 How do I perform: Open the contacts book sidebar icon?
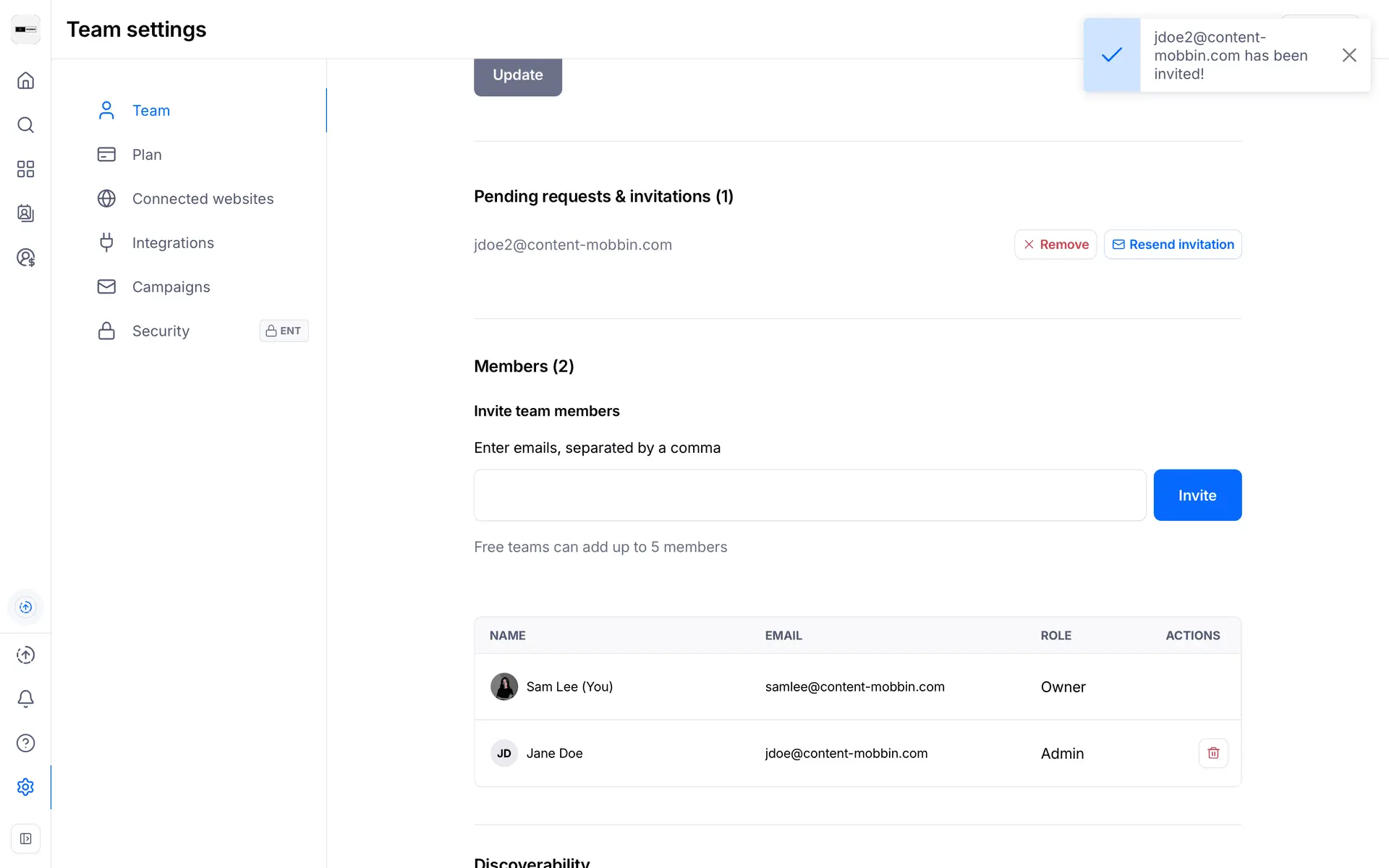(x=25, y=213)
